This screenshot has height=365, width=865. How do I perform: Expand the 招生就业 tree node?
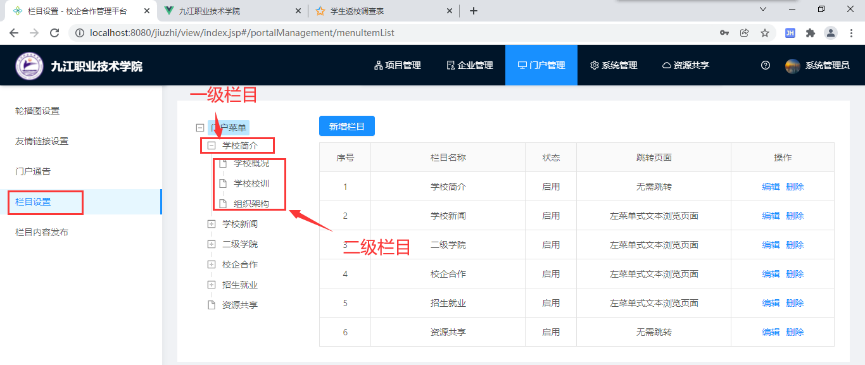click(211, 285)
